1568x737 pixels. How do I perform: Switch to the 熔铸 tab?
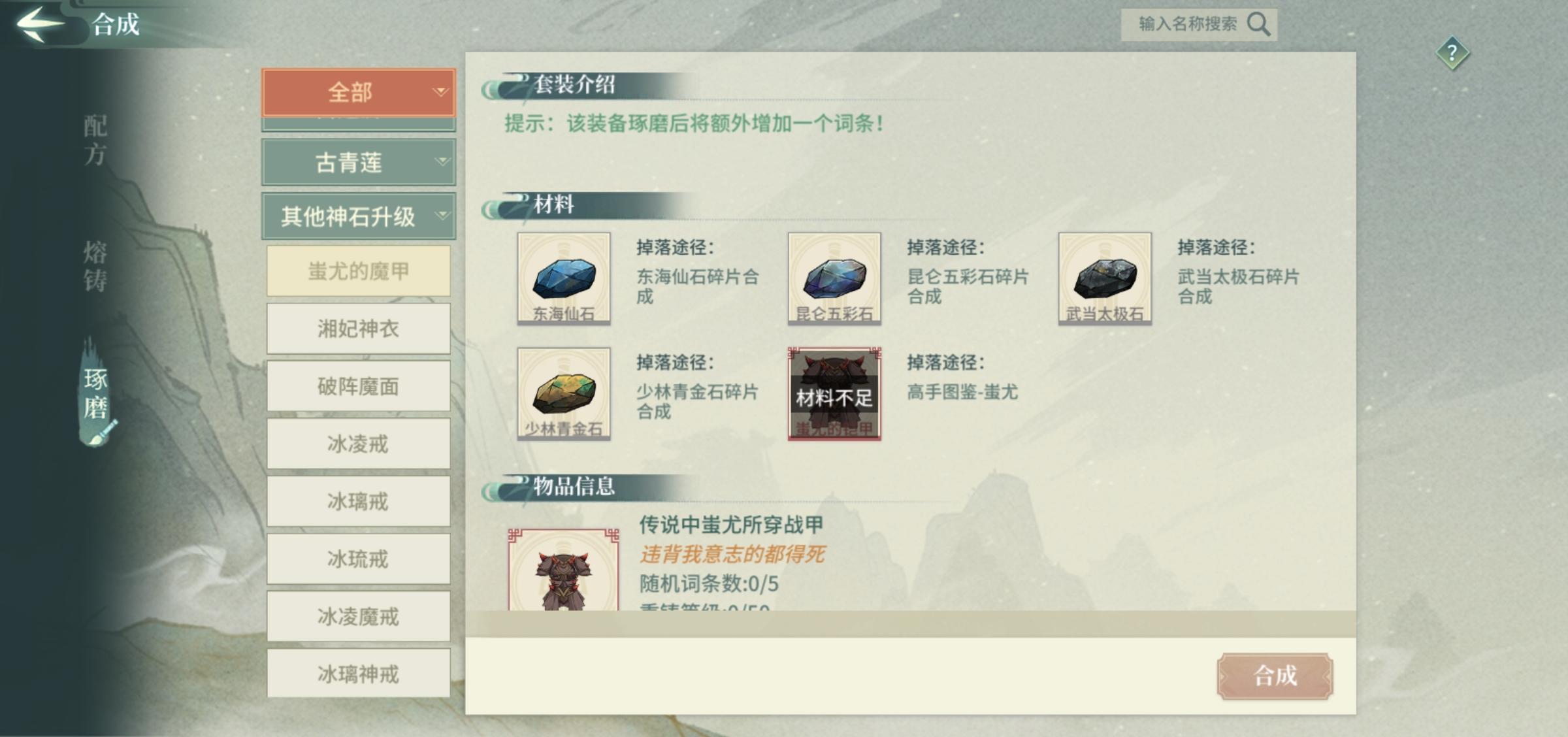[x=95, y=266]
